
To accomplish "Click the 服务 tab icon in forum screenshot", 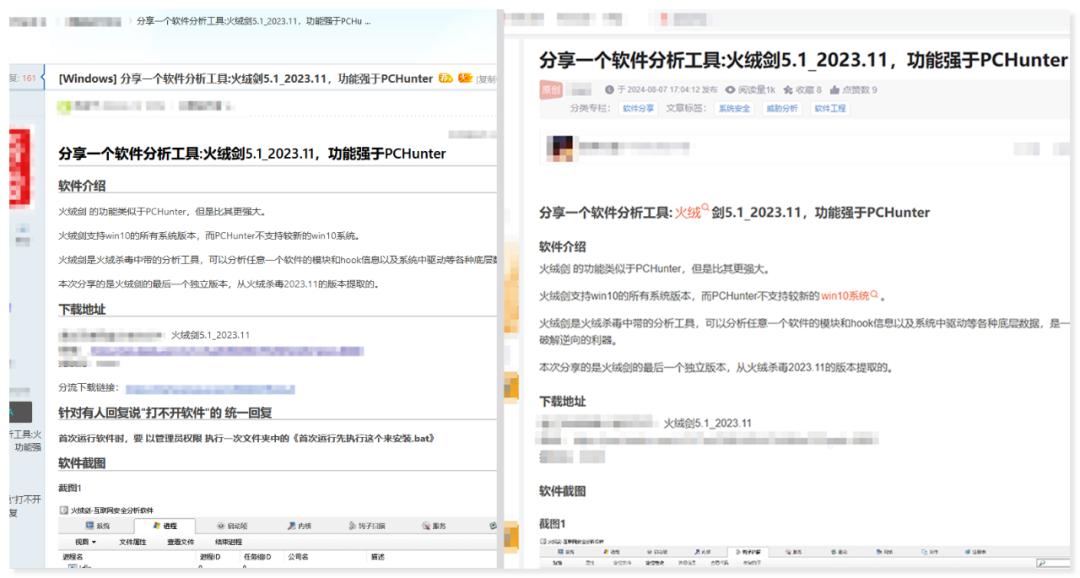I will (426, 526).
